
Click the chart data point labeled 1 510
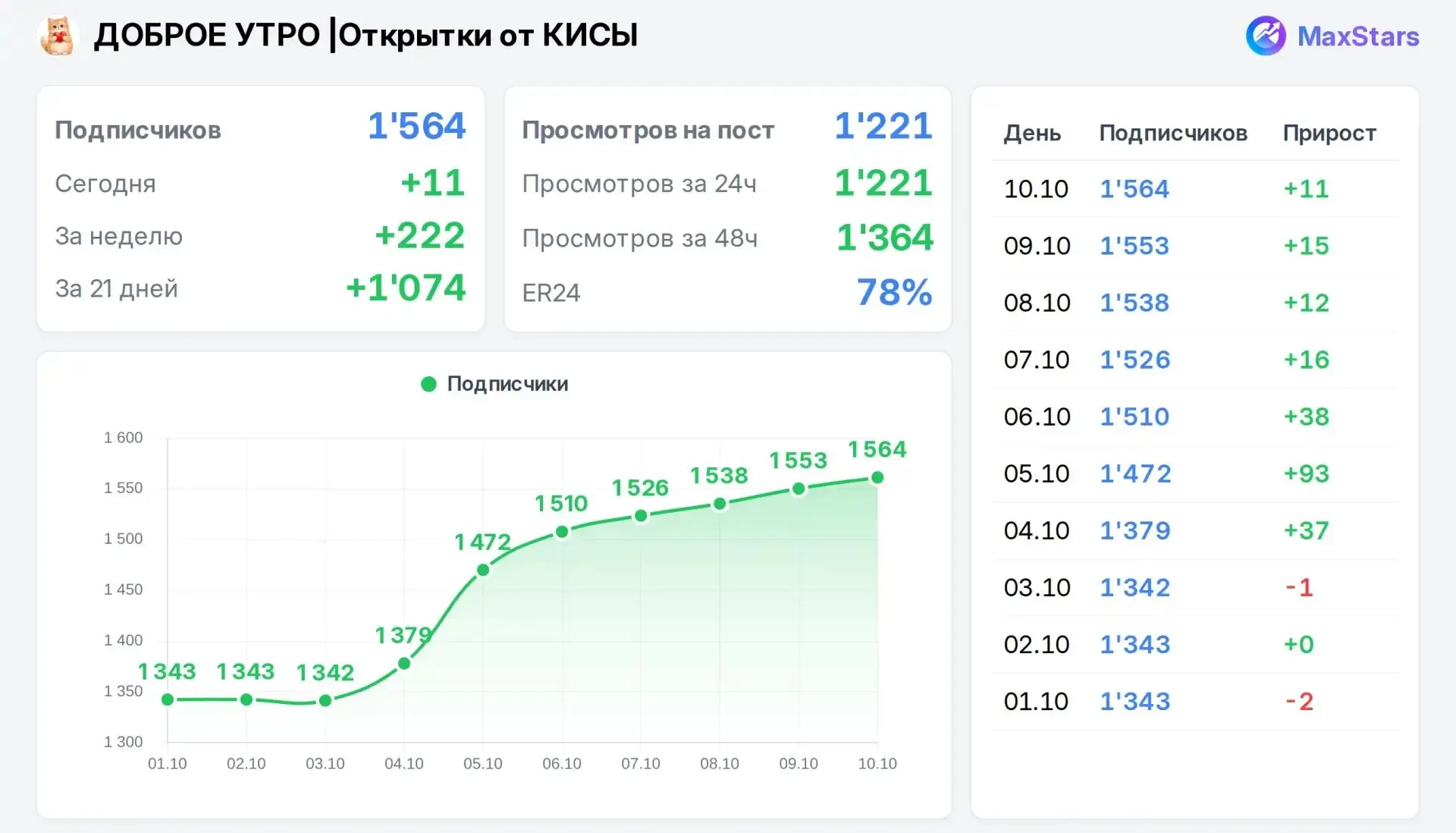[562, 532]
